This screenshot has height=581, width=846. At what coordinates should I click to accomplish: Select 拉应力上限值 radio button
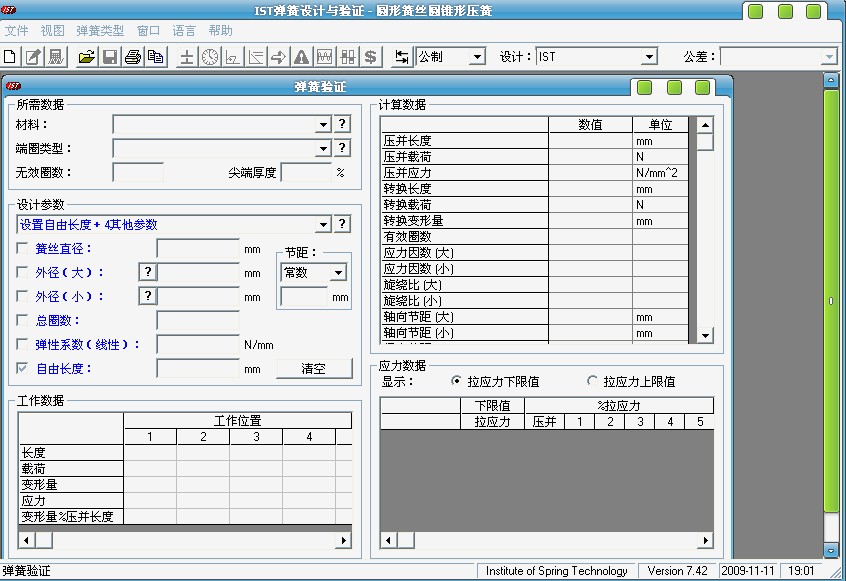point(592,381)
